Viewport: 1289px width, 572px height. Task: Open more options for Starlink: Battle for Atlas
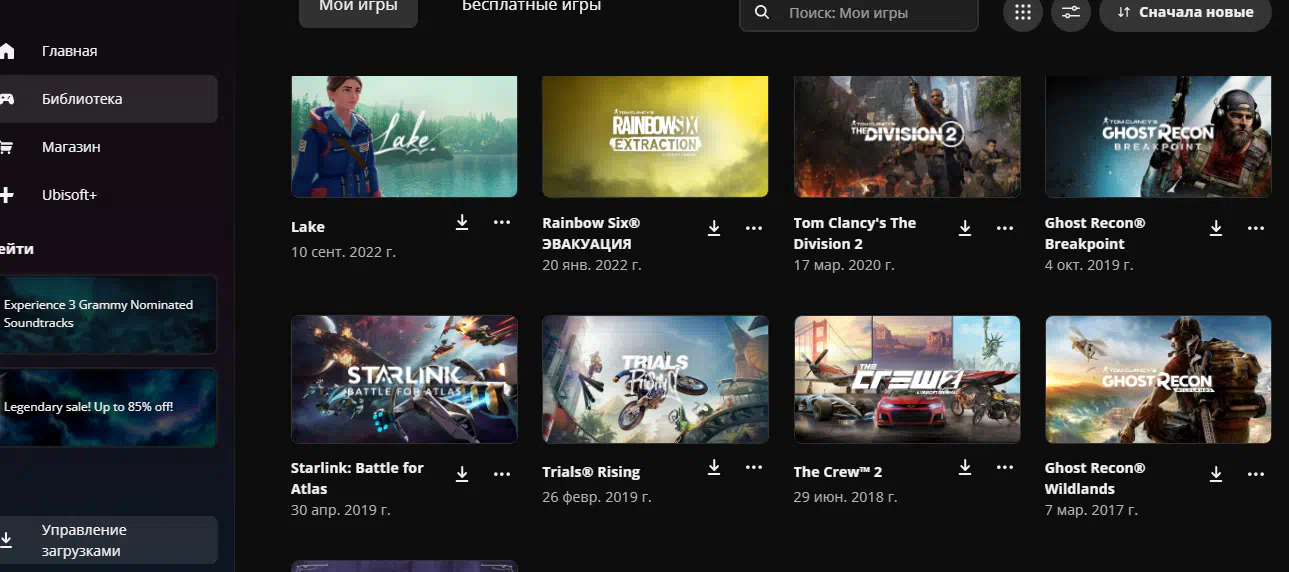click(x=502, y=473)
